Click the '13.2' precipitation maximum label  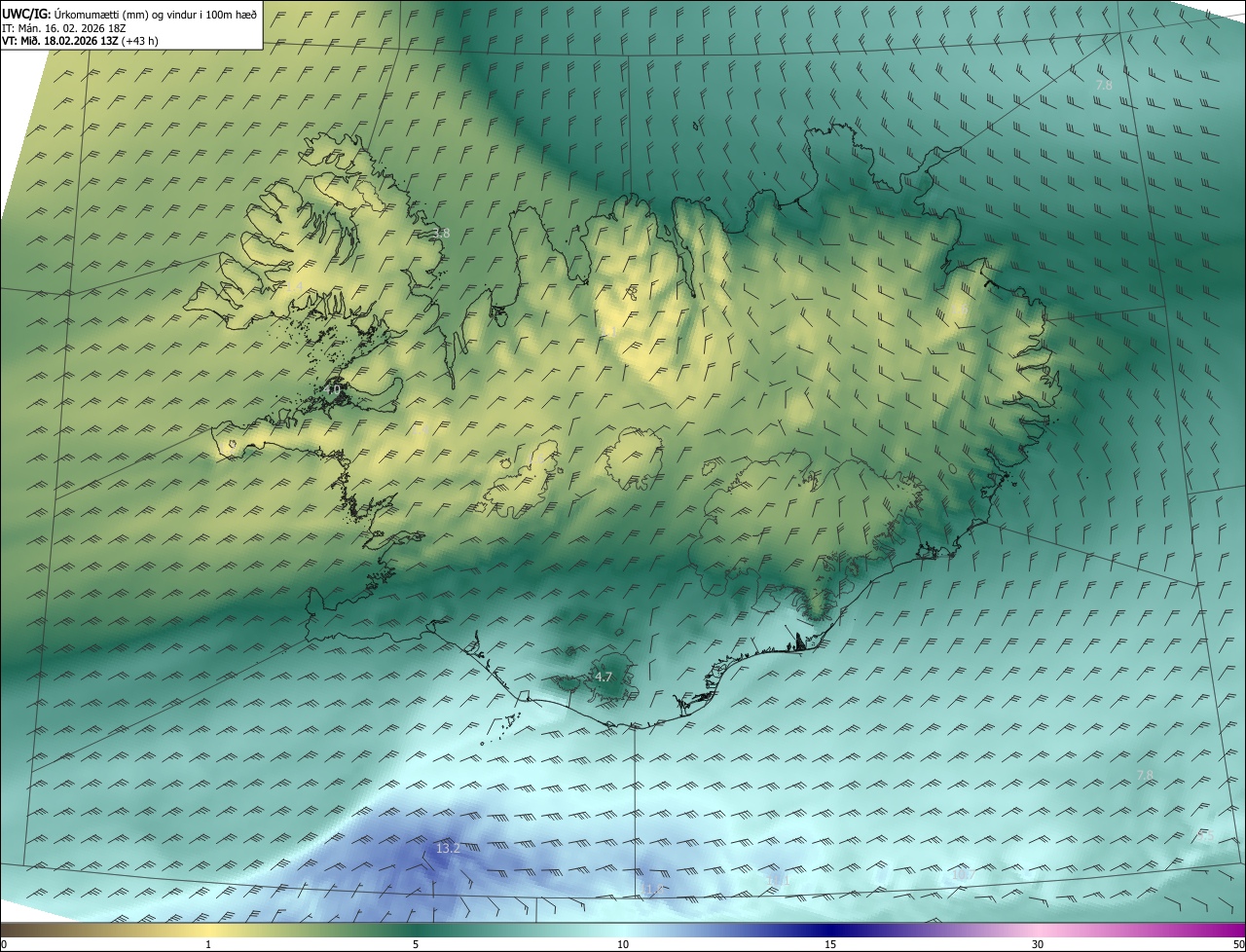tap(448, 849)
